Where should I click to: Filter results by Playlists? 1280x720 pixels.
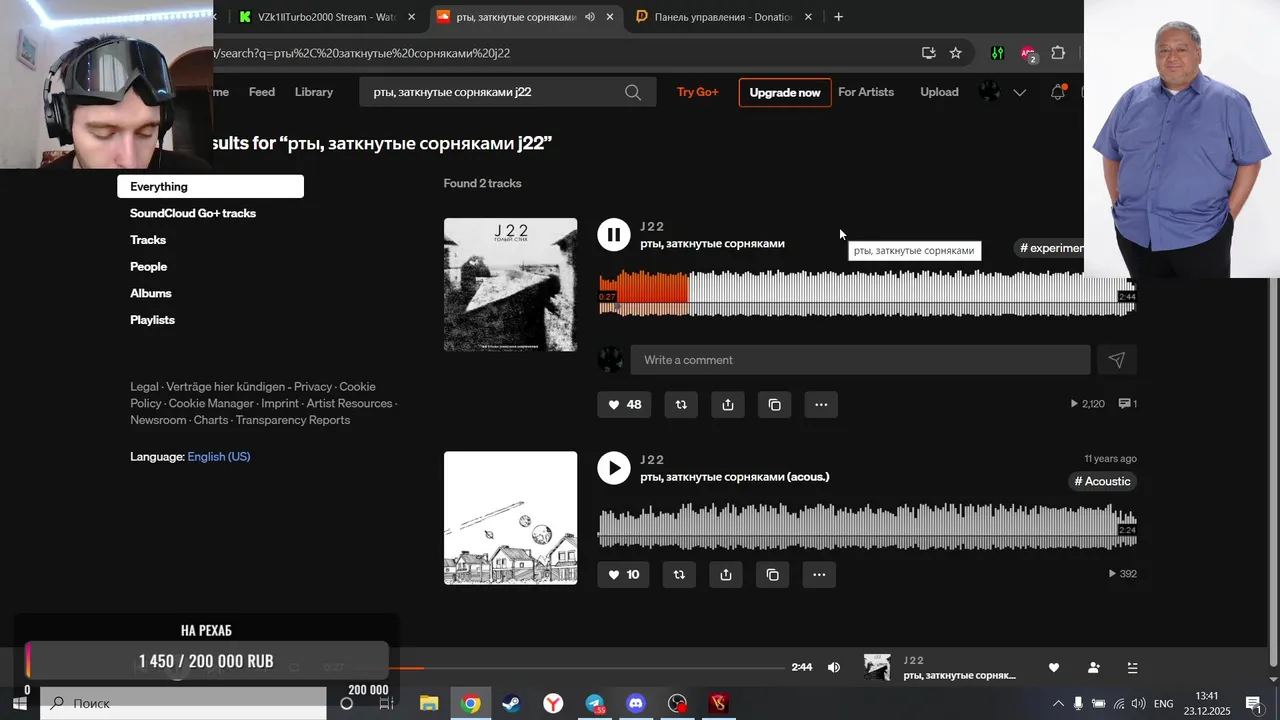(152, 320)
